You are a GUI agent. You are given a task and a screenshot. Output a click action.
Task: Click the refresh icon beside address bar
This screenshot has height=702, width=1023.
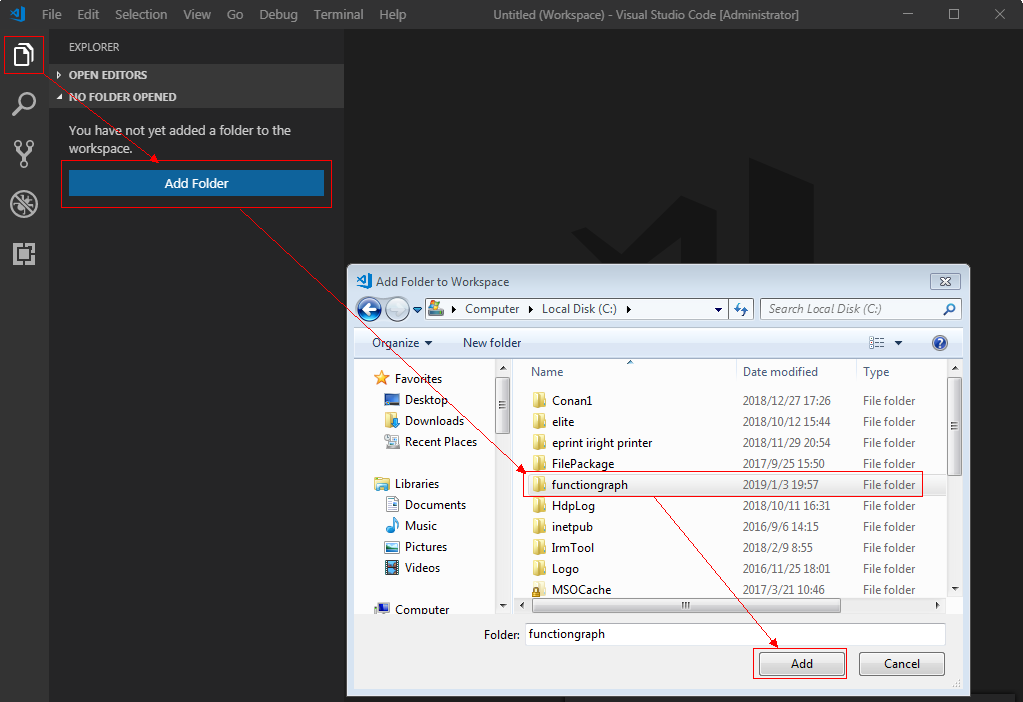tap(741, 309)
